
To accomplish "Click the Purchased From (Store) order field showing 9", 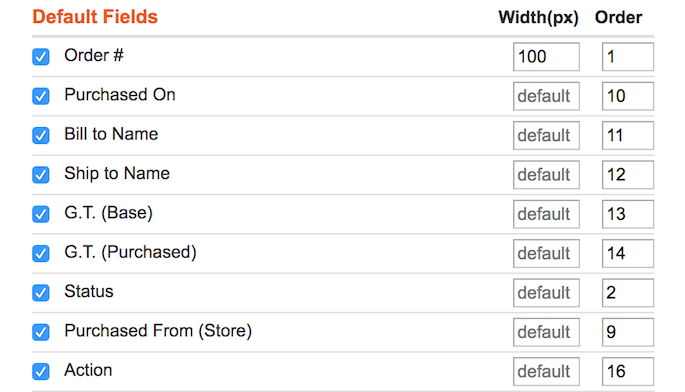I will coord(628,332).
